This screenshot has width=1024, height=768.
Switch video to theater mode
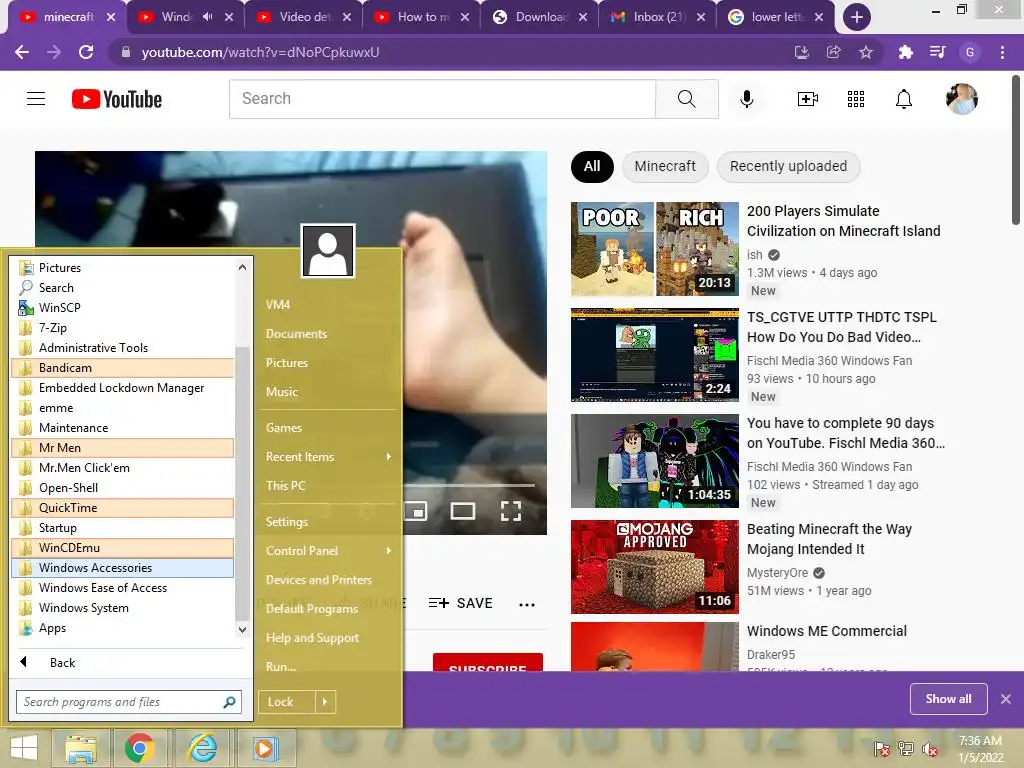462,511
